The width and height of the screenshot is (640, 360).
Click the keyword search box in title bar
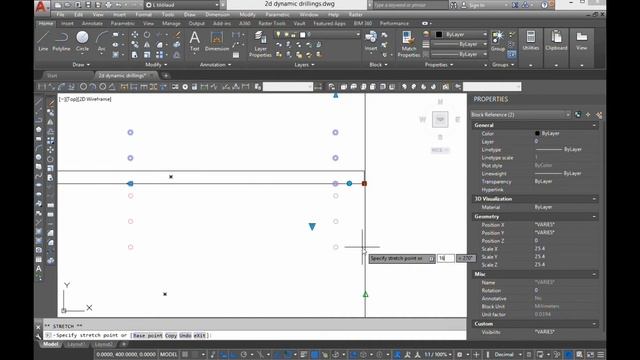coord(410,5)
